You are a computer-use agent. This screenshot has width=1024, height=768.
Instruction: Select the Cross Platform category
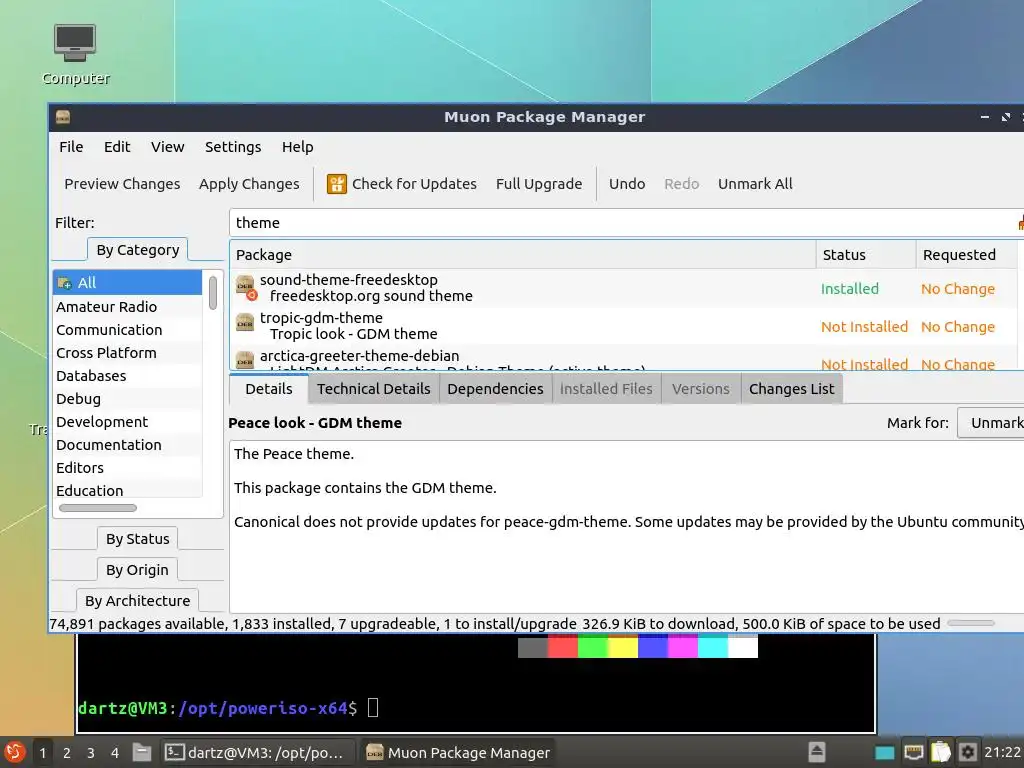click(x=128, y=353)
